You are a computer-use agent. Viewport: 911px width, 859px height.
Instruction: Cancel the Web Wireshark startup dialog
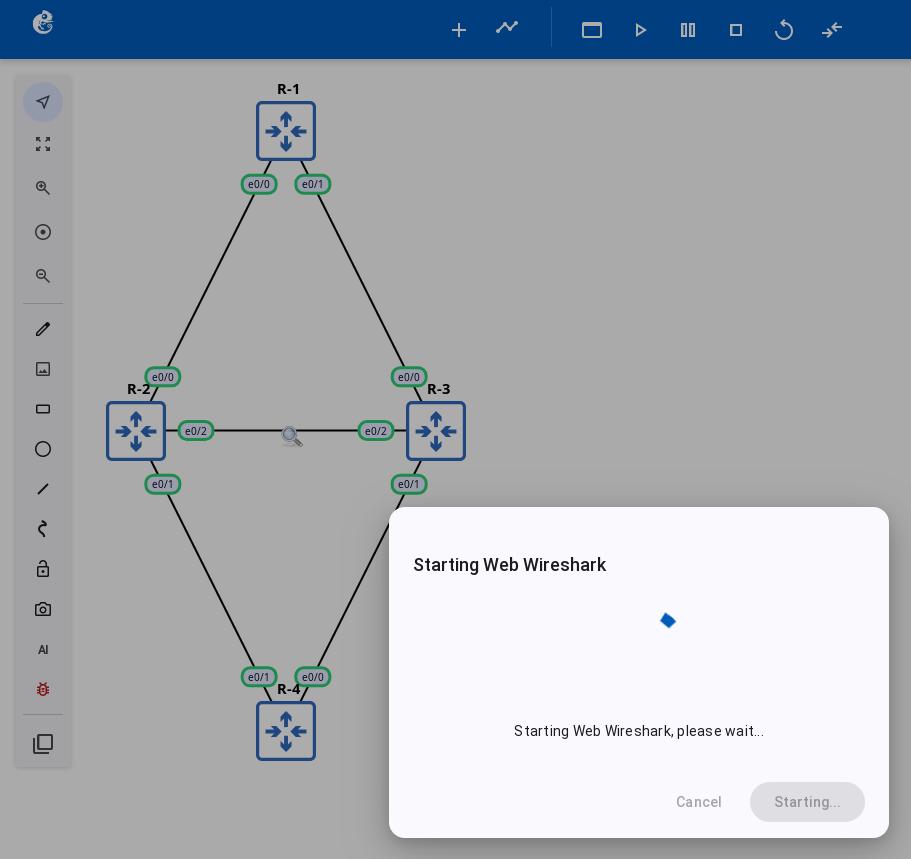tap(698, 802)
